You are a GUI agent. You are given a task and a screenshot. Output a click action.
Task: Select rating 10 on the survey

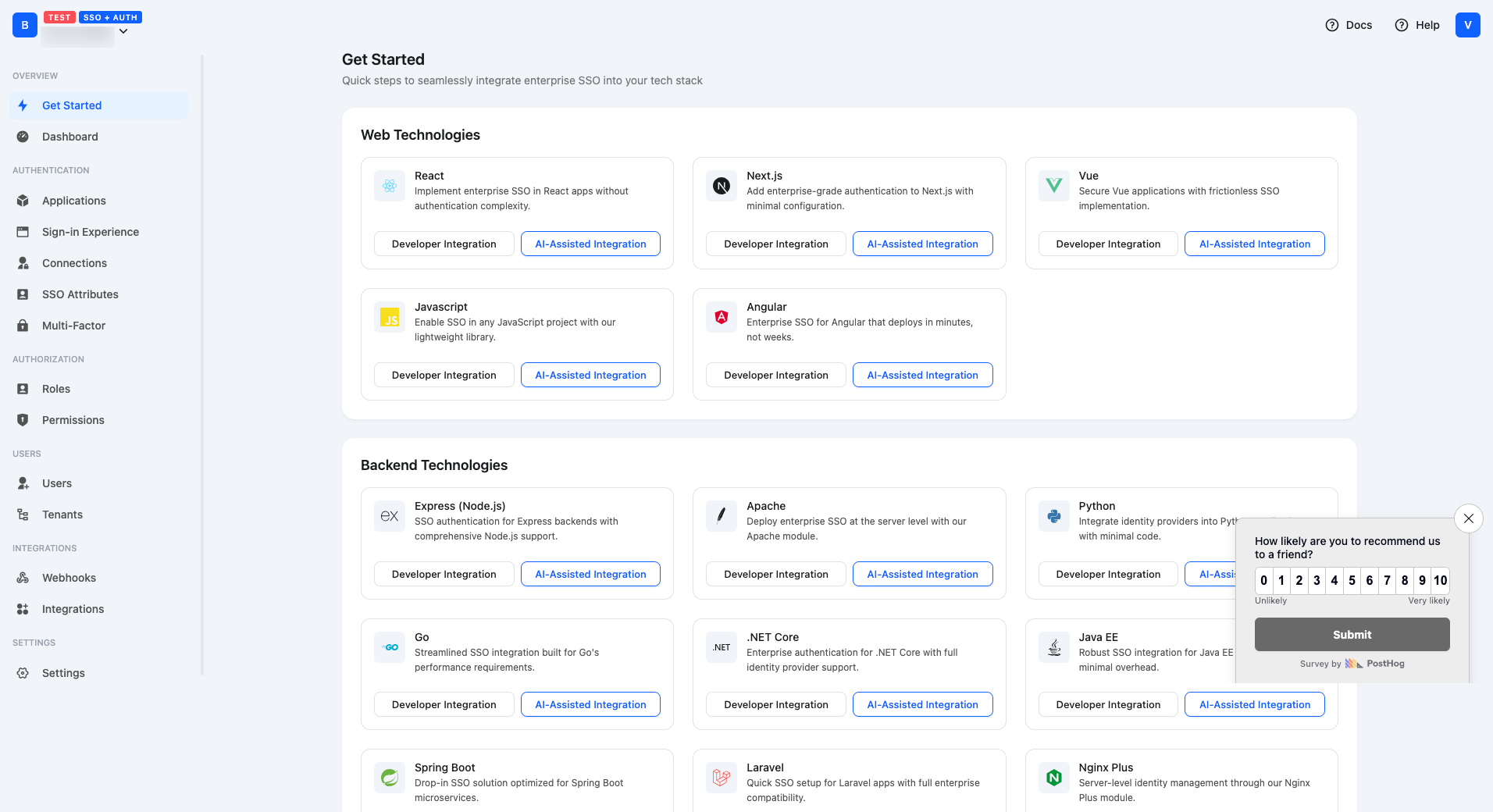click(1439, 580)
